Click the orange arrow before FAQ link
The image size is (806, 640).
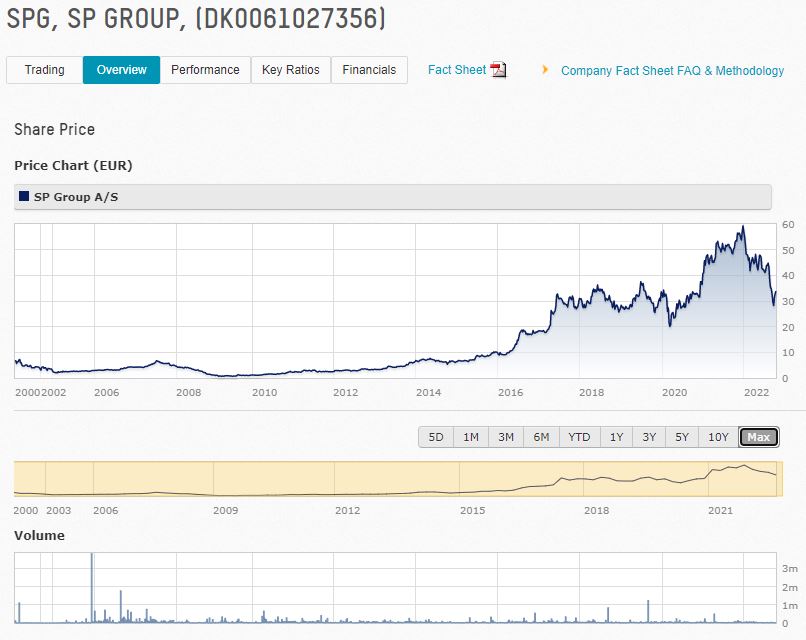pos(545,70)
